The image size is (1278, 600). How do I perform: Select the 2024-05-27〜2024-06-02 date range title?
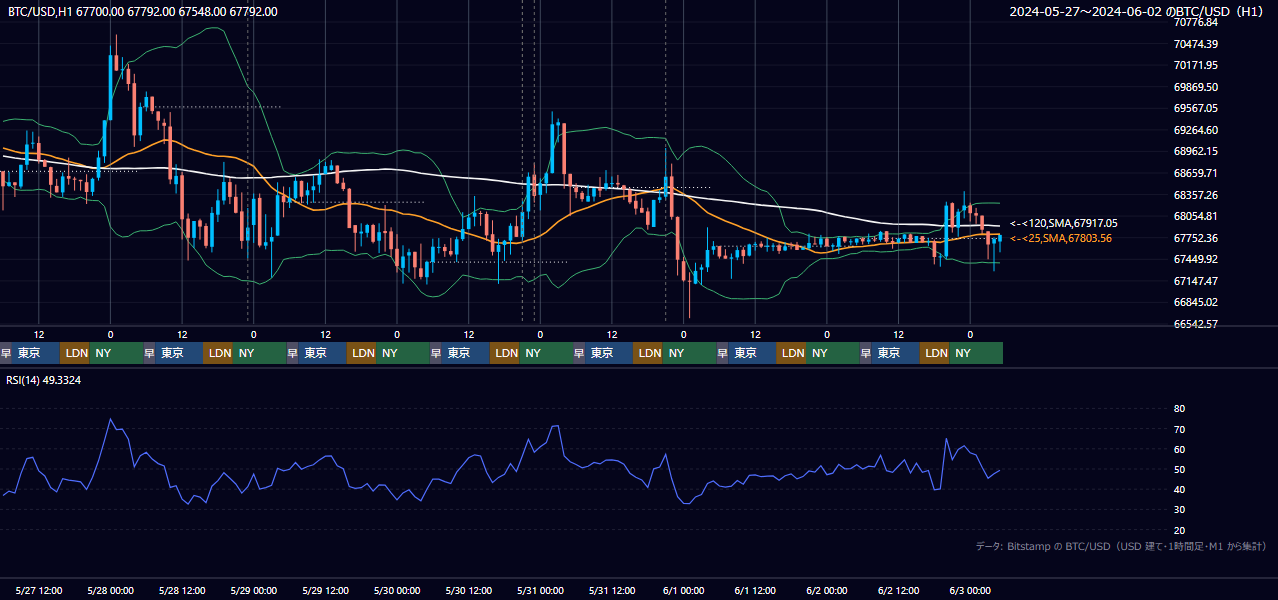[x=1137, y=12]
